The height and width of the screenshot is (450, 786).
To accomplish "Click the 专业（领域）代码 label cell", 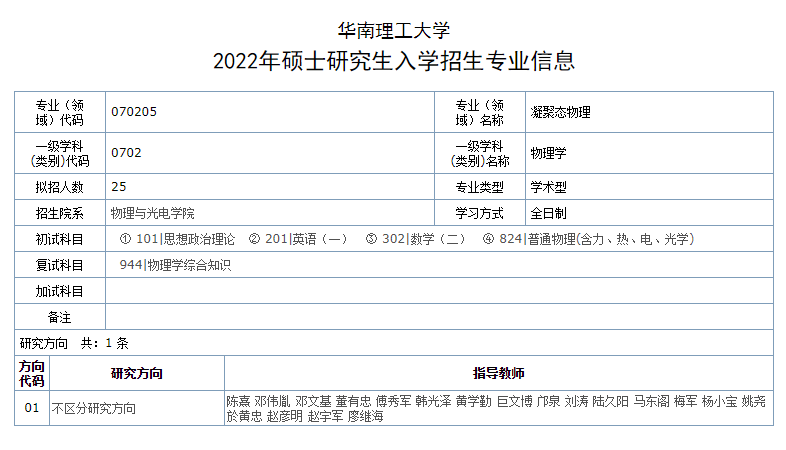I will (x=60, y=112).
